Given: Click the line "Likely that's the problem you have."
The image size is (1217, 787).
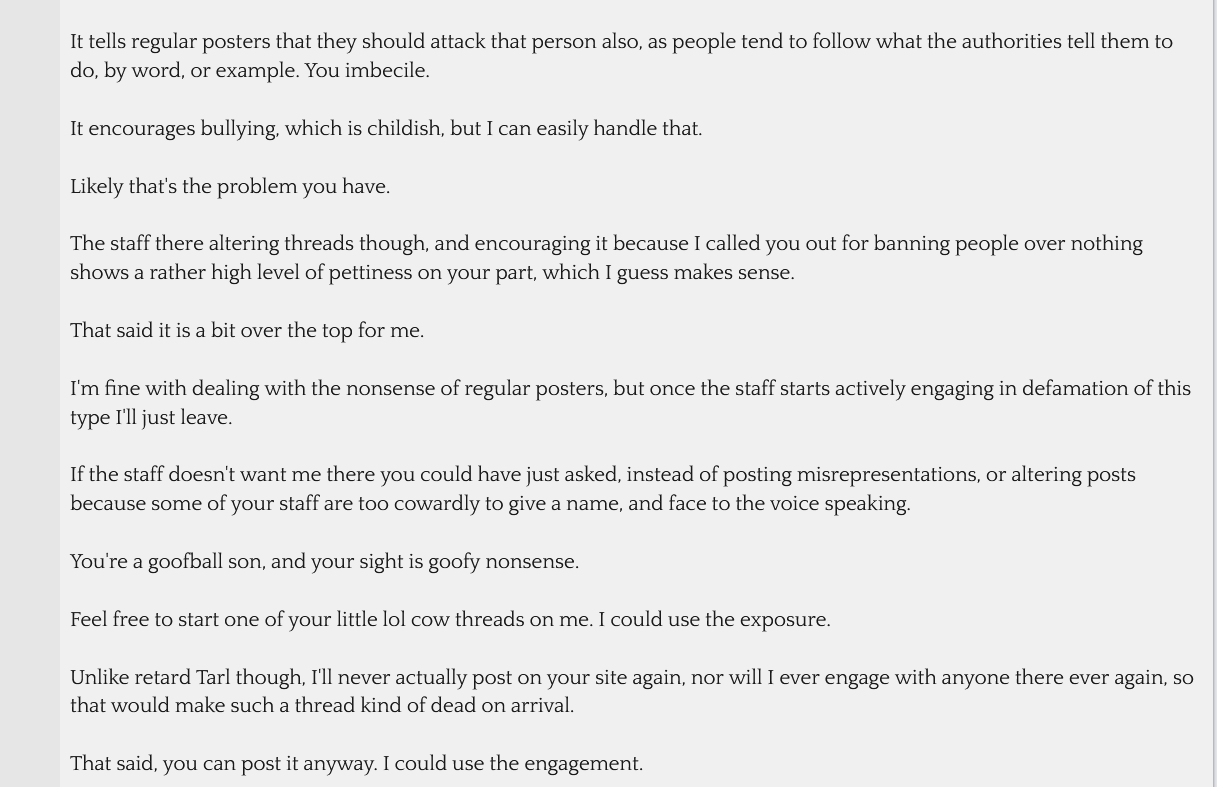Looking at the screenshot, I should pos(230,187).
